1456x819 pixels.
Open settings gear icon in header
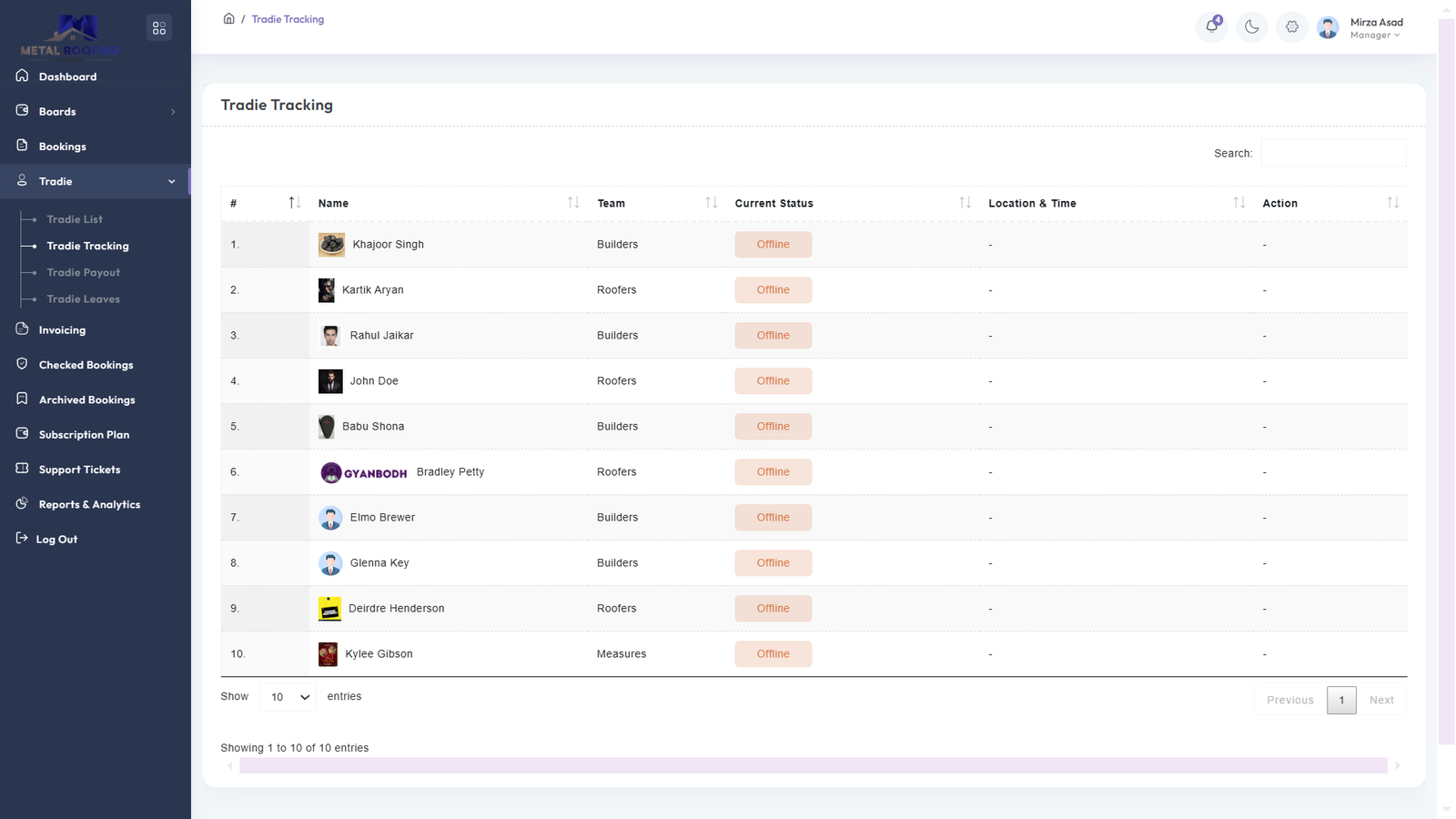(1291, 27)
